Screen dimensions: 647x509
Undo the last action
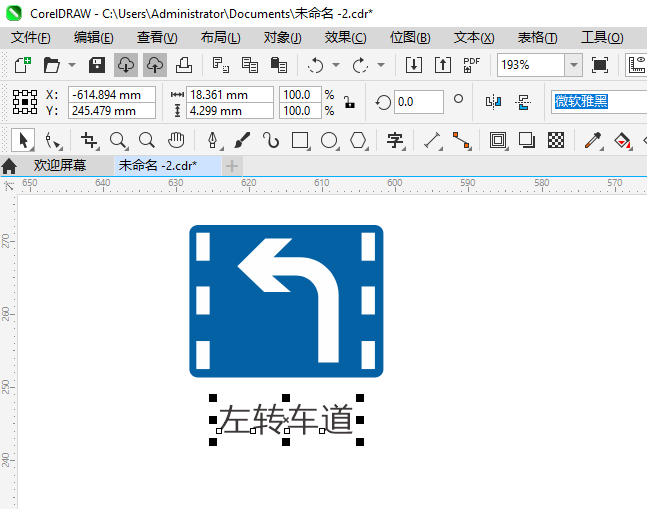[316, 65]
